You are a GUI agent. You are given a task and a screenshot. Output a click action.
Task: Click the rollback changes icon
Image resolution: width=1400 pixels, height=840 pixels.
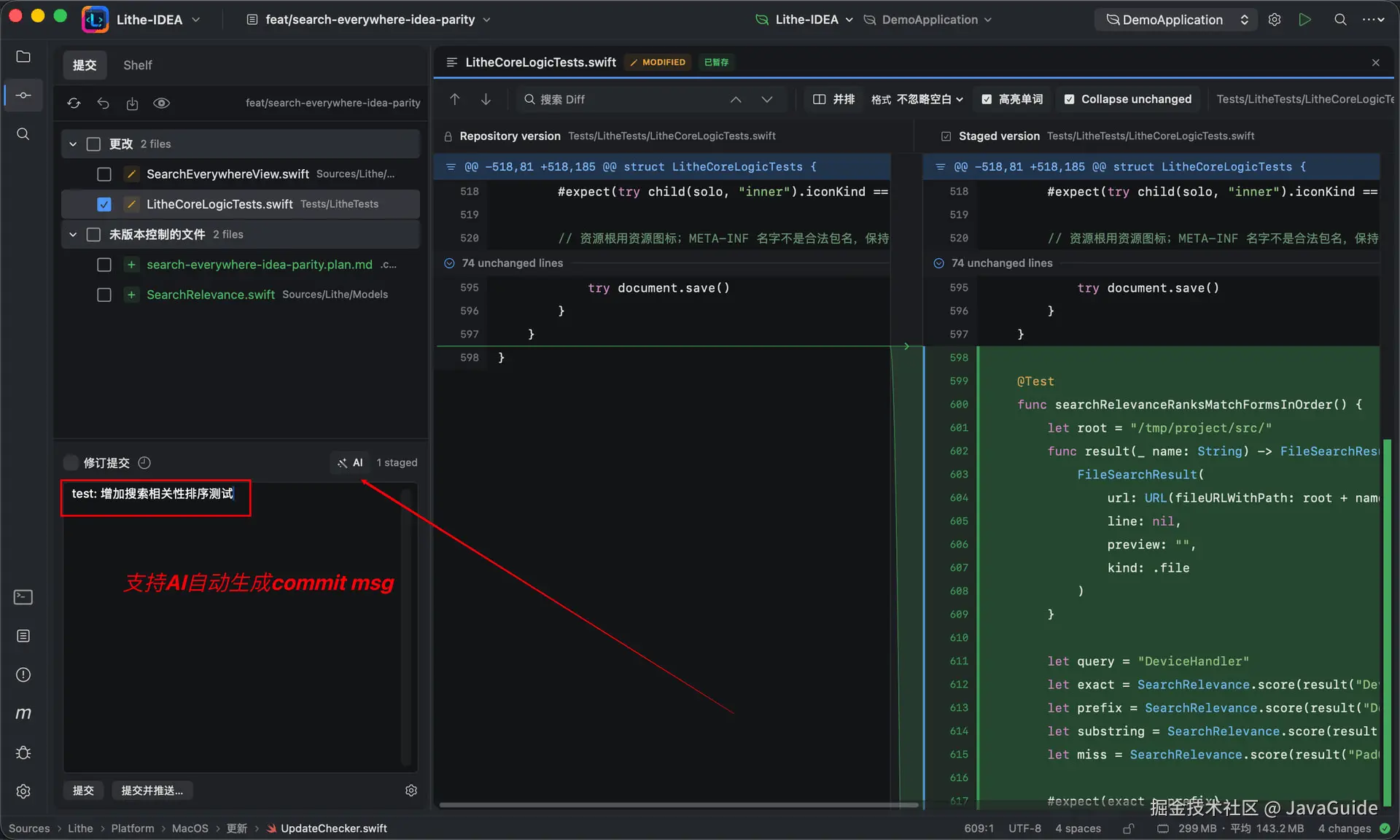tap(103, 103)
